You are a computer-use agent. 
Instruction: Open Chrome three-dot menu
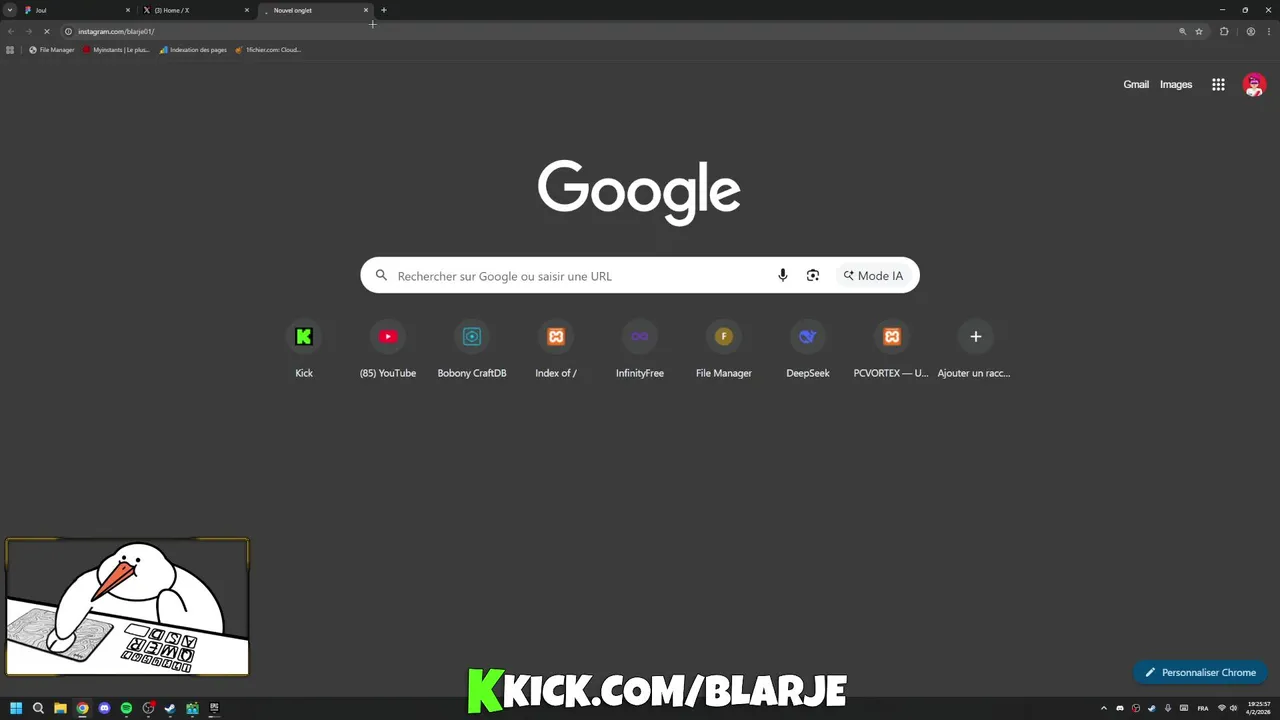pos(1268,31)
